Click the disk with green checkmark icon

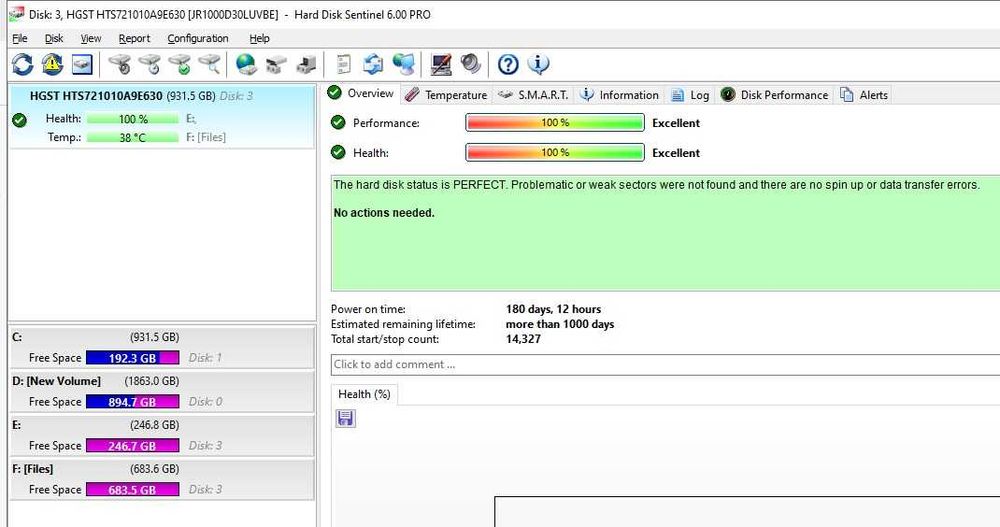[180, 64]
